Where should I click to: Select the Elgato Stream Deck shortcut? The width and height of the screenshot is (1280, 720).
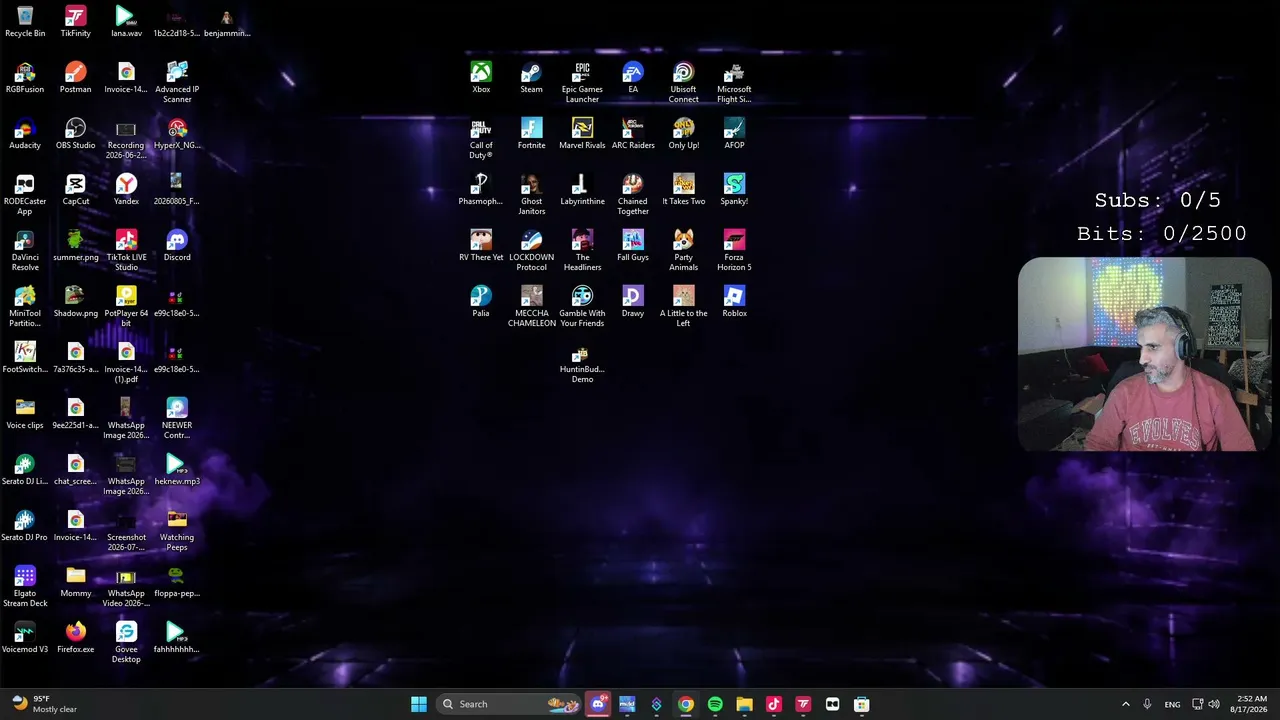tap(25, 586)
